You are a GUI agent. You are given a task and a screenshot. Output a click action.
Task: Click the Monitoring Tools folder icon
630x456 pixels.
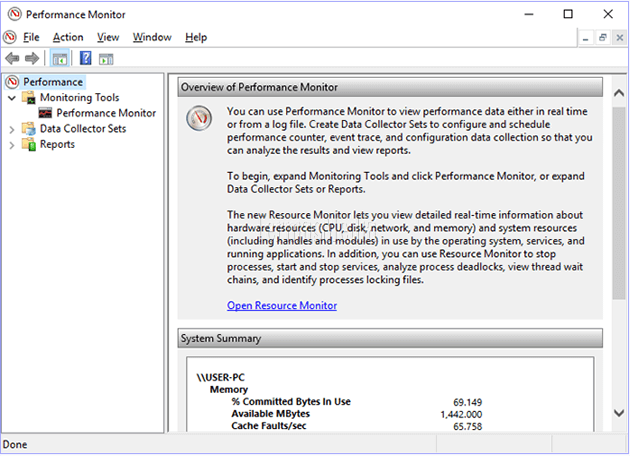pos(29,98)
